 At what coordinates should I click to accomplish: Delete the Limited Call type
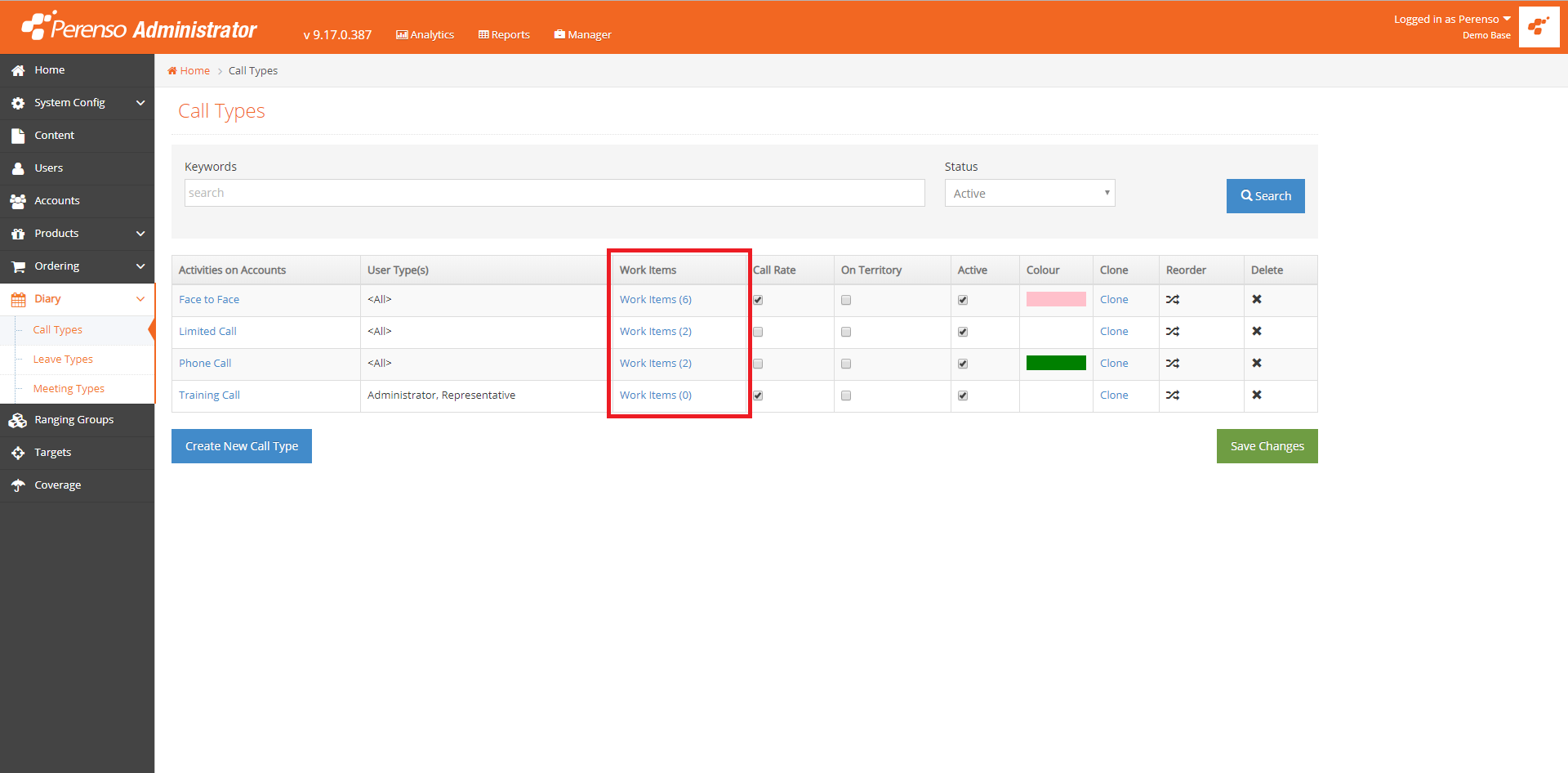1257,332
